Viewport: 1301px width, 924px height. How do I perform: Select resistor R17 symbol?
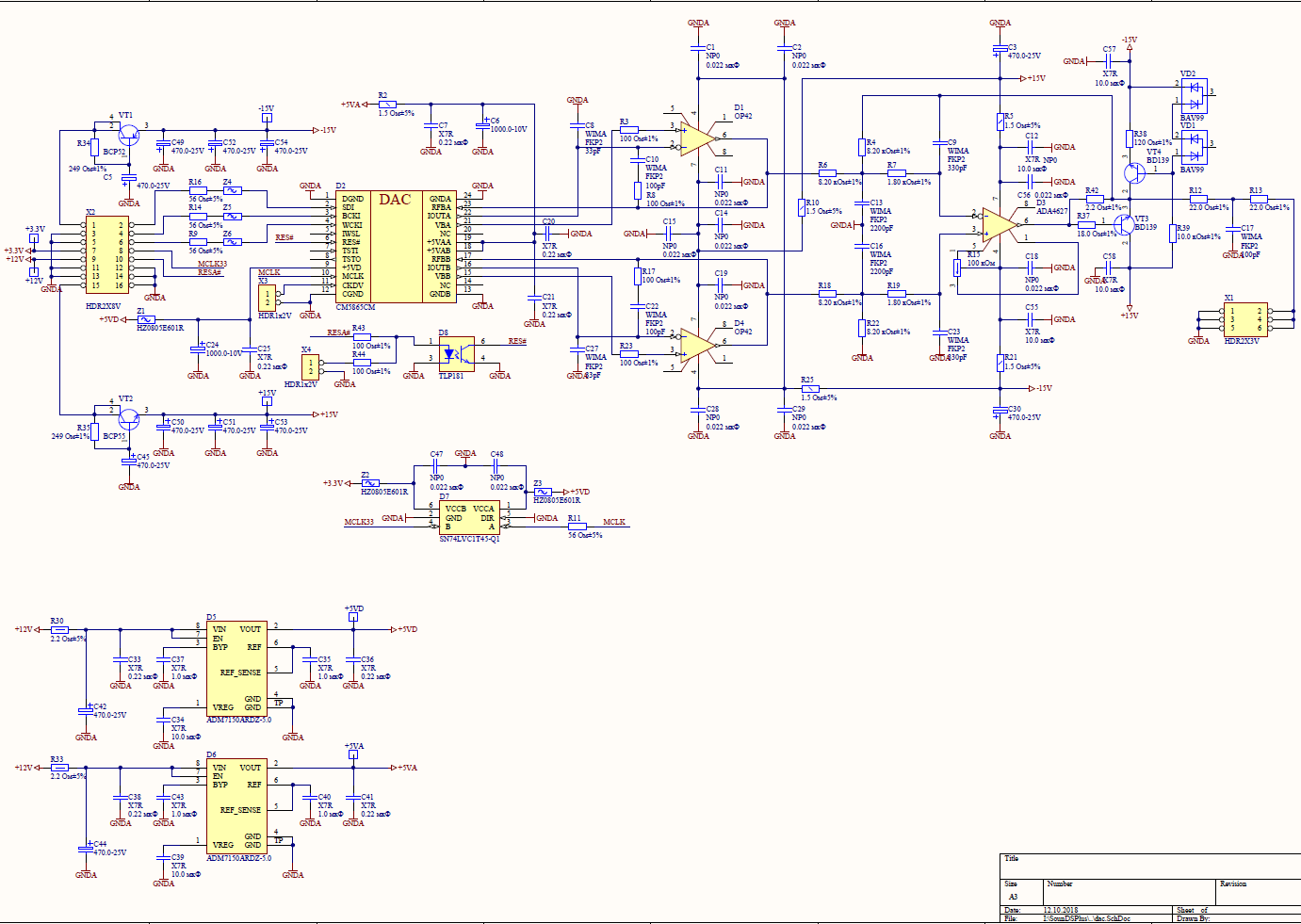pos(638,276)
